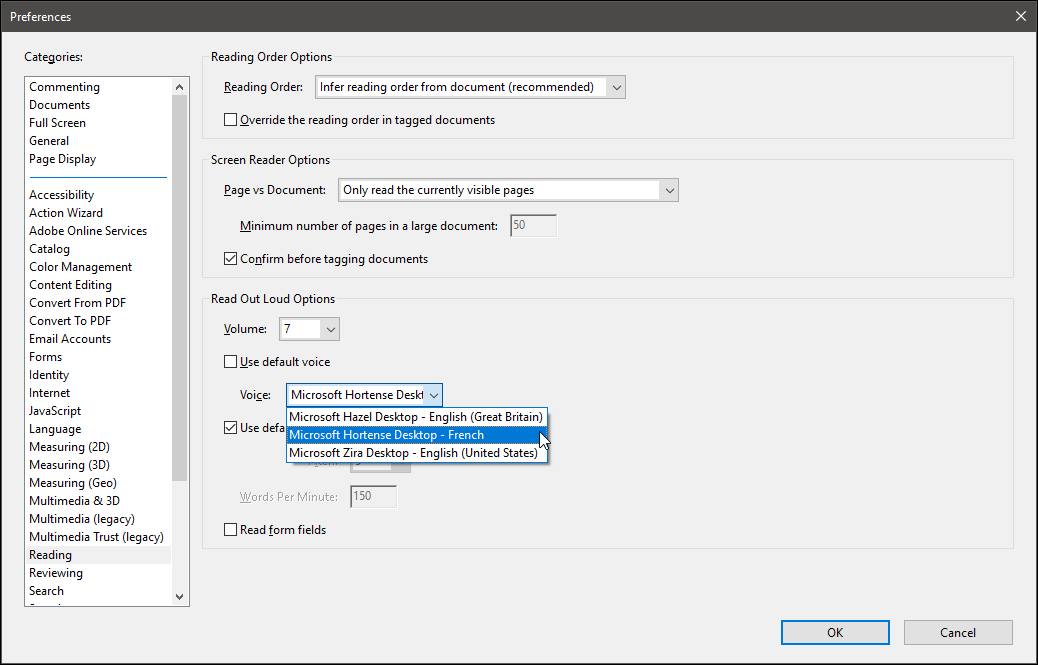Viewport: 1038px width, 665px height.
Task: Select the JavaScript category
Action: click(55, 410)
